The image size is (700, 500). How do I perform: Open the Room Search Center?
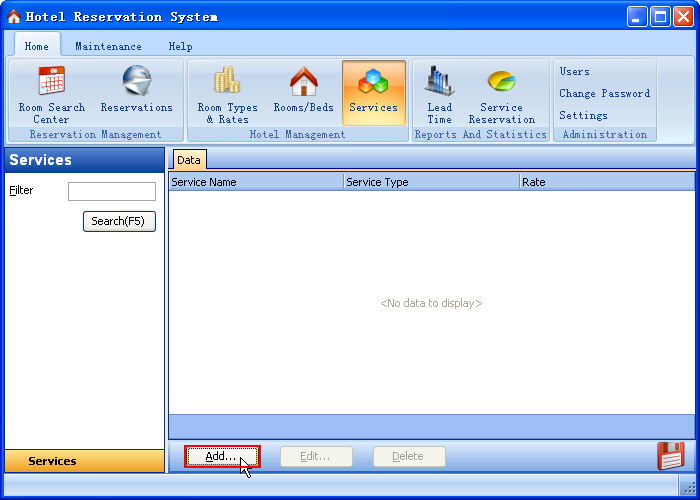51,94
